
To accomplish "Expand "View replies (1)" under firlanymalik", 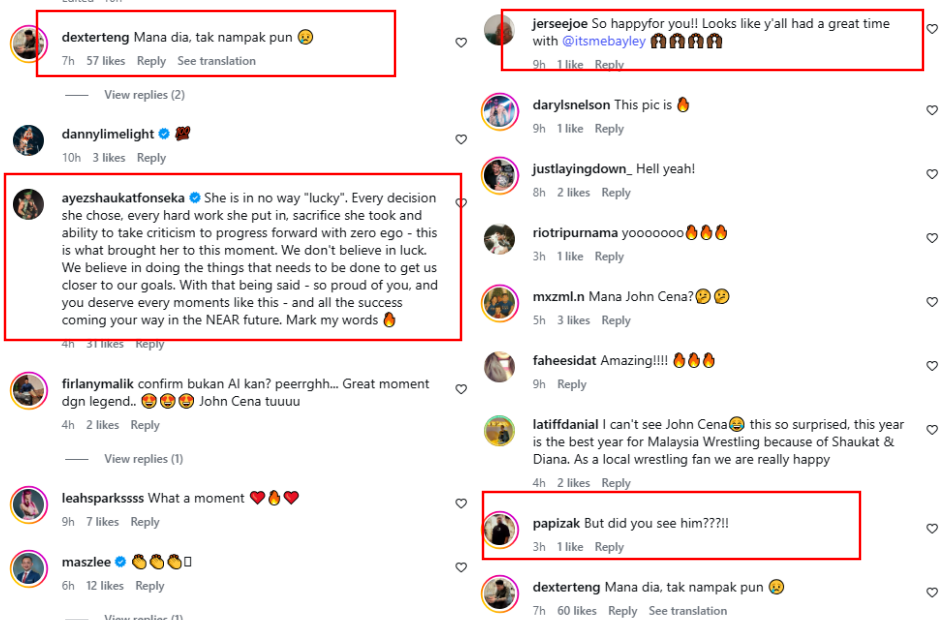I will (143, 459).
